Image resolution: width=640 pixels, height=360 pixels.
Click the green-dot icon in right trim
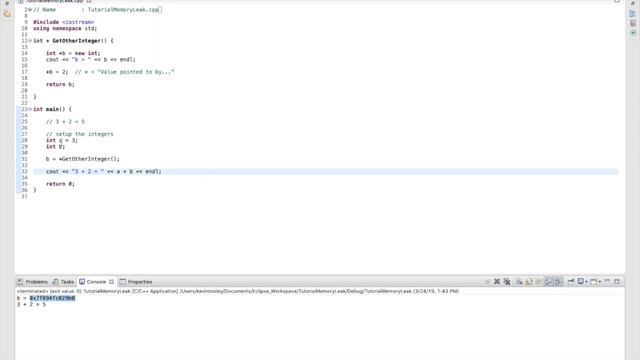(633, 33)
